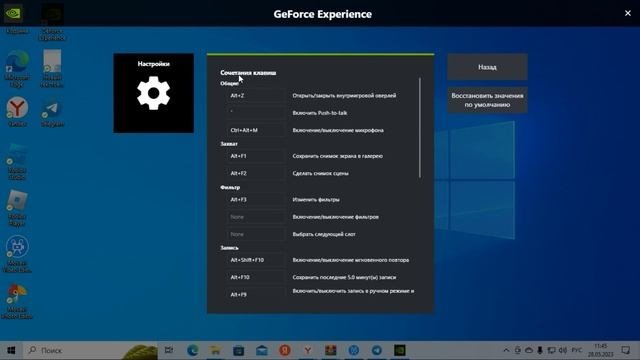This screenshot has height=360, width=640.
Task: Open the notification center icon
Action: 626,350
